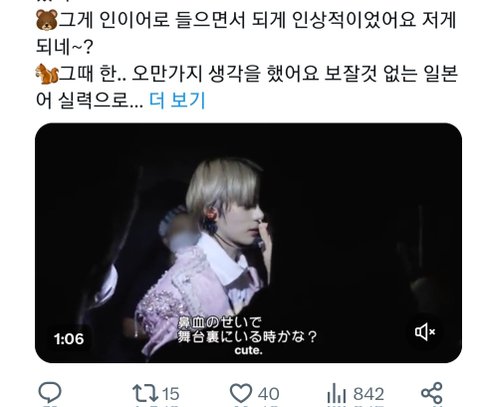Click the like count 40
The height and width of the screenshot is (407, 480).
coord(269,394)
